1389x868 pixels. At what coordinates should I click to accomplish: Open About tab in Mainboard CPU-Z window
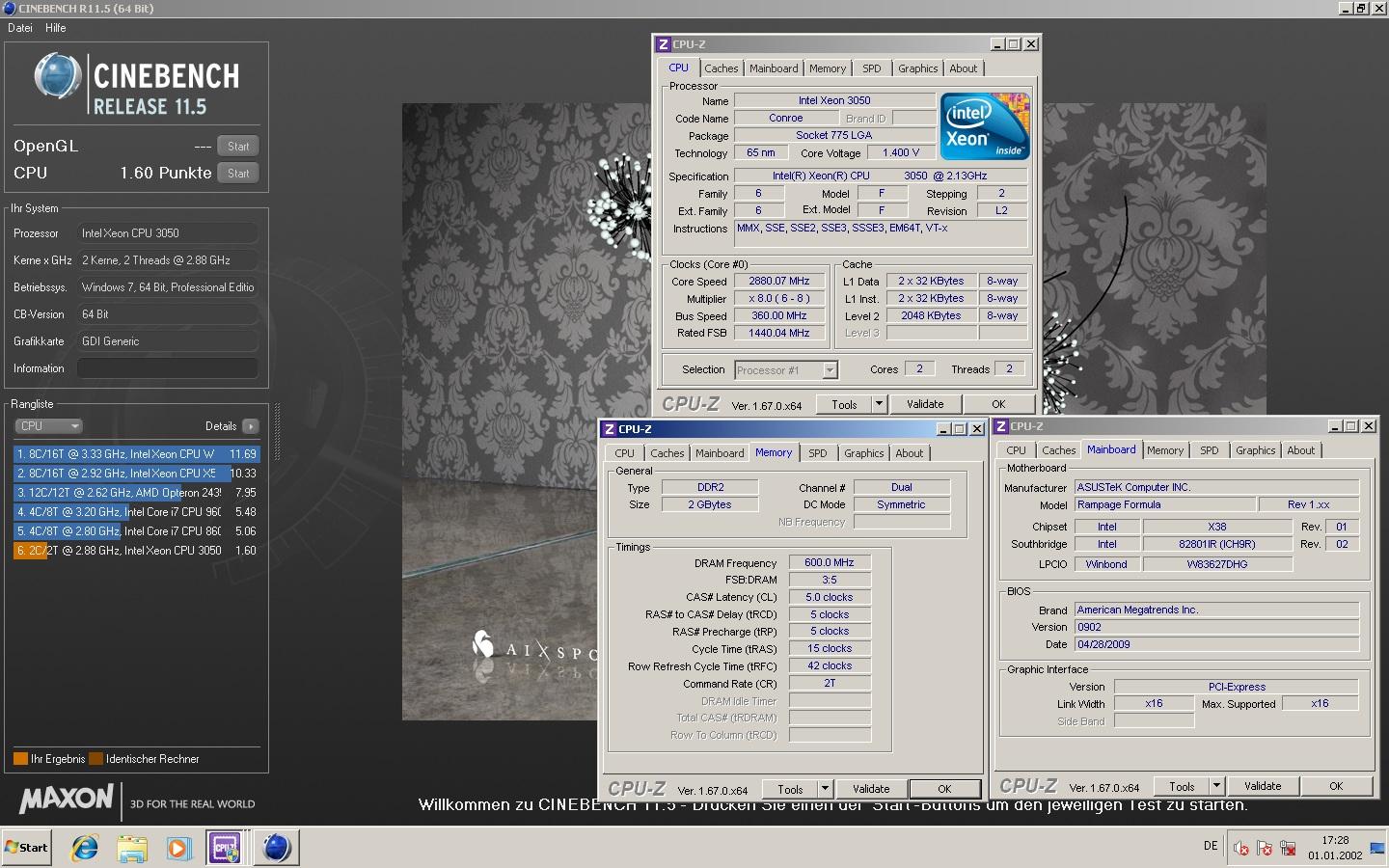click(x=1301, y=450)
